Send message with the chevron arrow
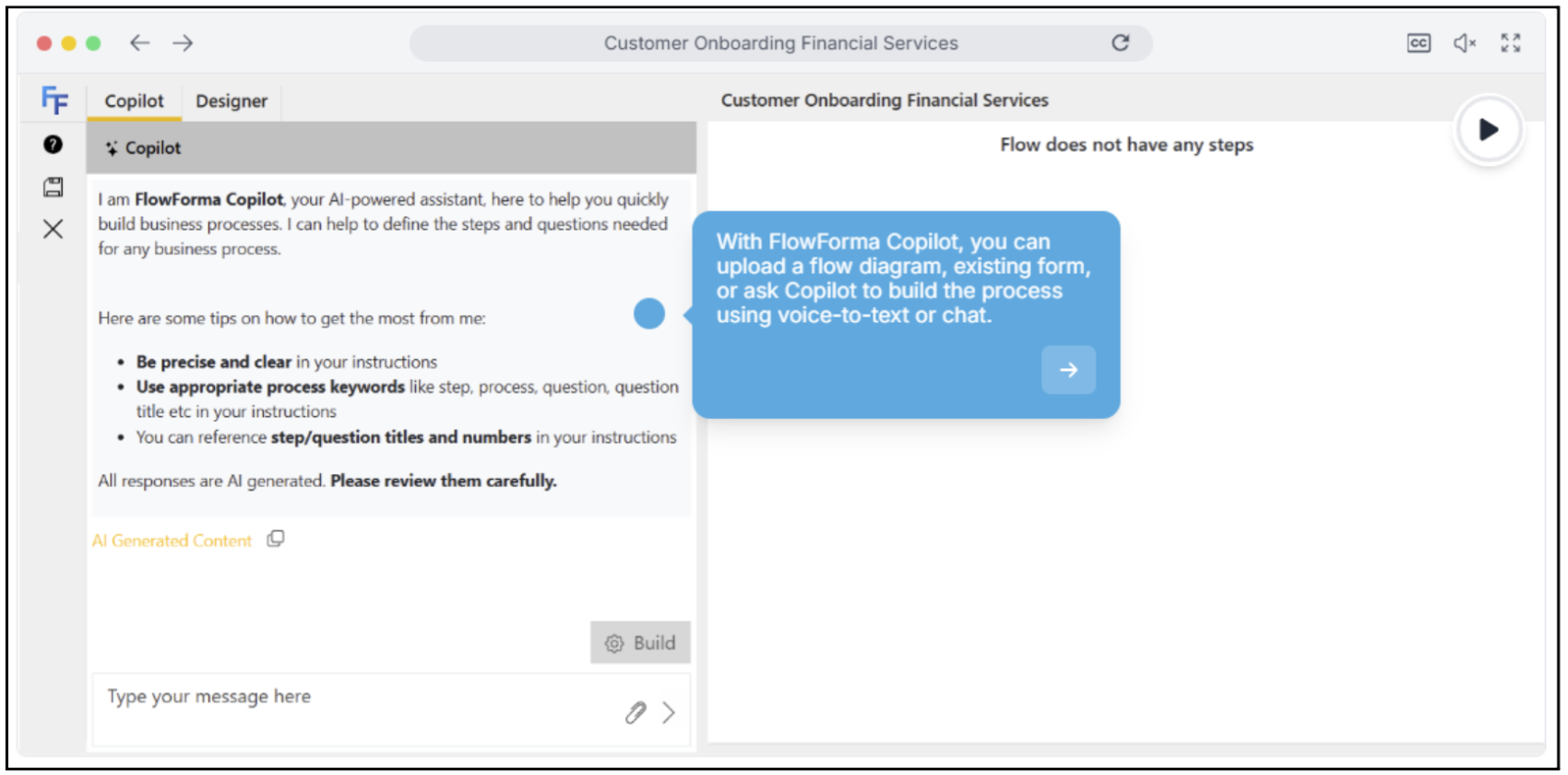This screenshot has width=1568, height=775. (x=669, y=712)
